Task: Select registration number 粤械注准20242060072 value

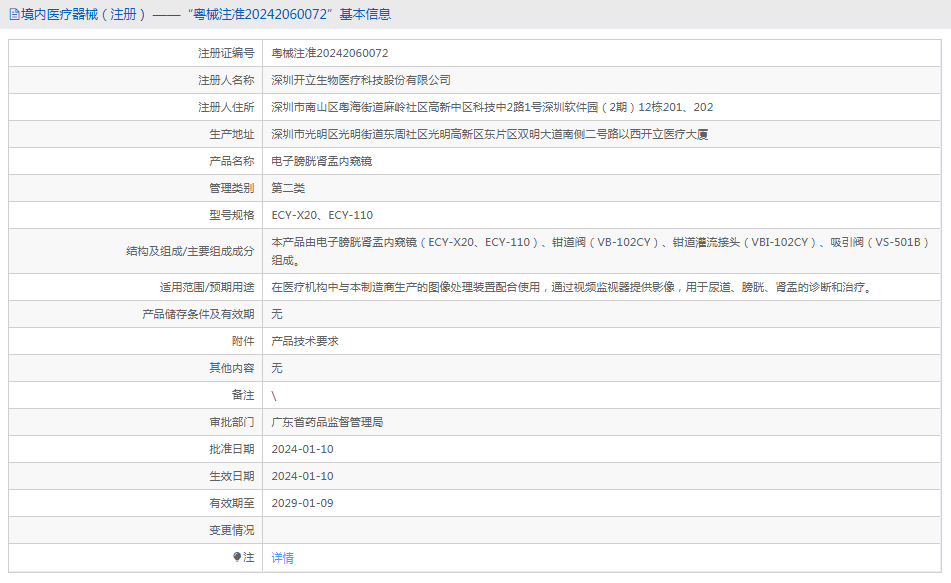Action: (330, 53)
